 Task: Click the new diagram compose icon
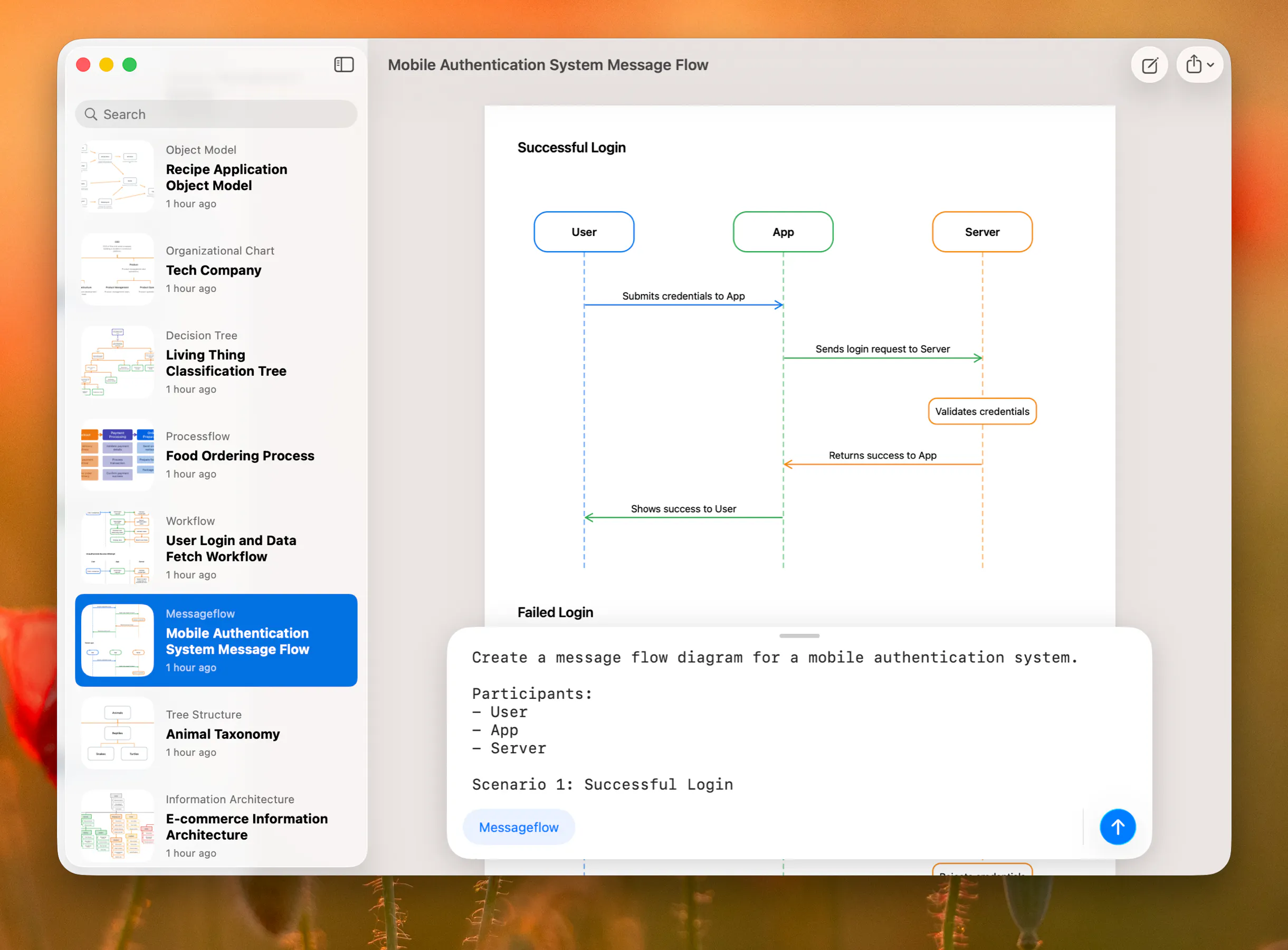click(1149, 65)
